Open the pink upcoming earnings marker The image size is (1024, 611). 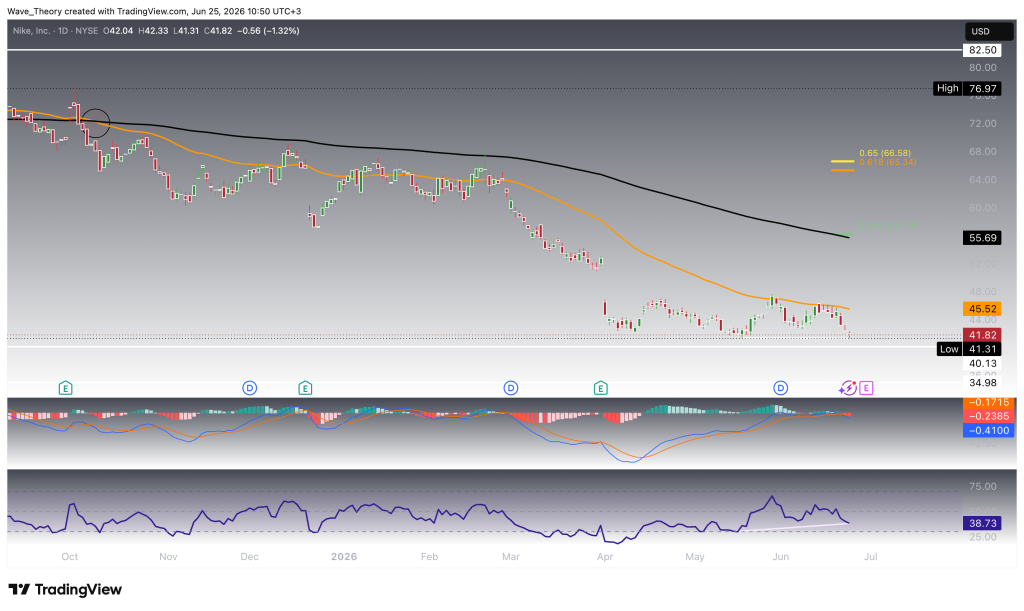866,388
